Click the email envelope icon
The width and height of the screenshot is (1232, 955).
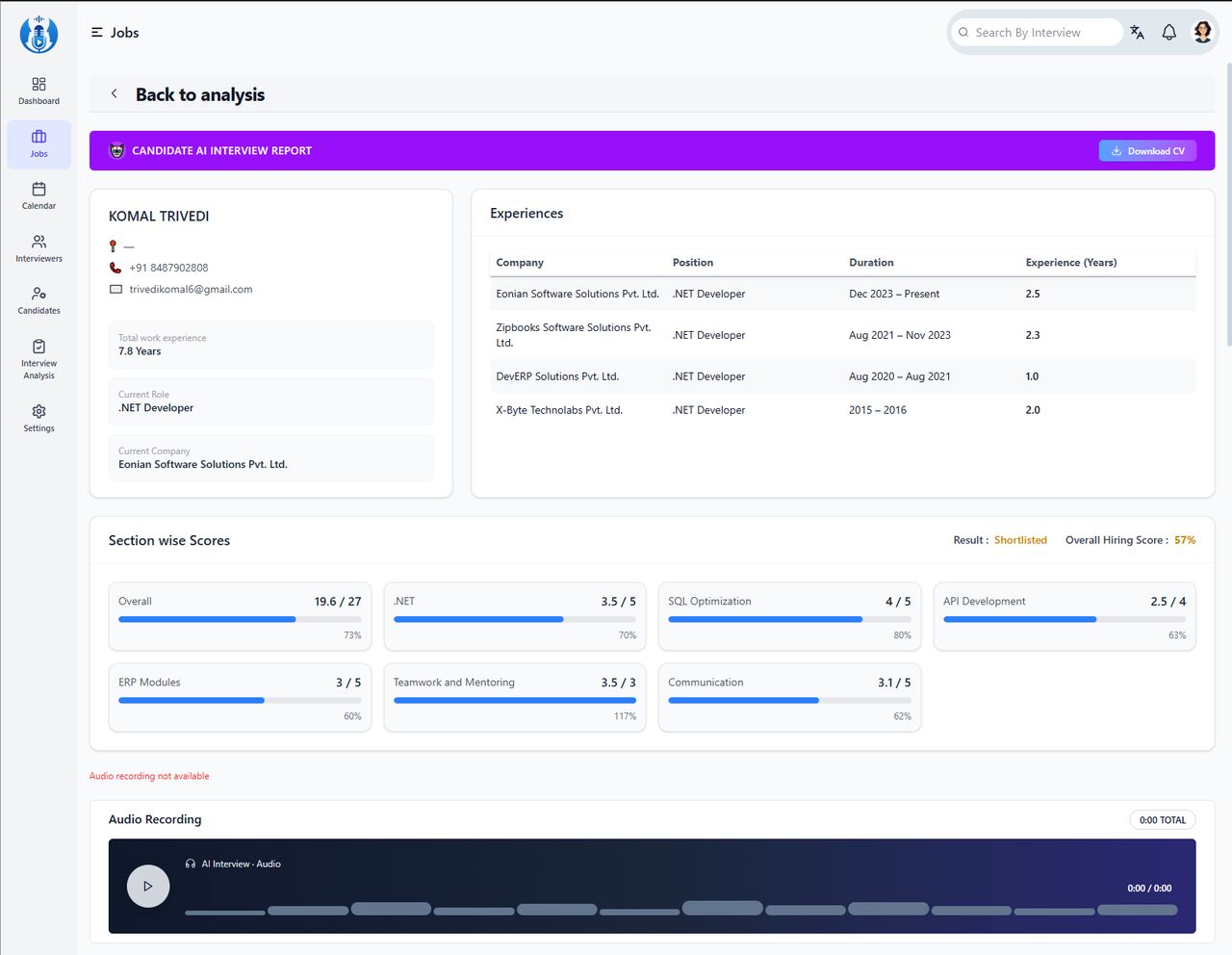(115, 289)
